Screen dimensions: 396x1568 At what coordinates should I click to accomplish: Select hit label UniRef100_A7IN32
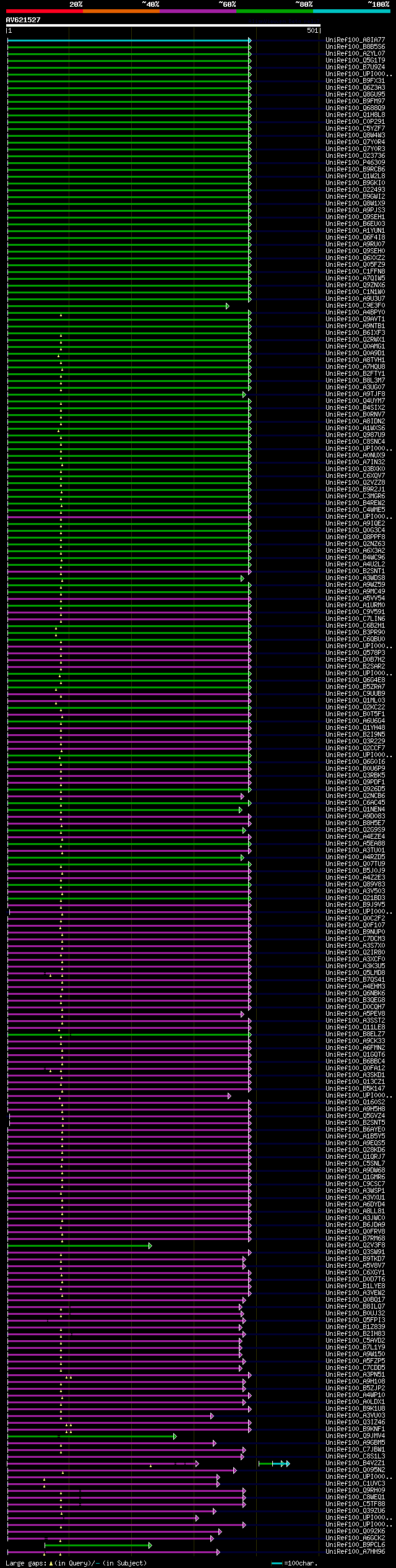click(355, 462)
